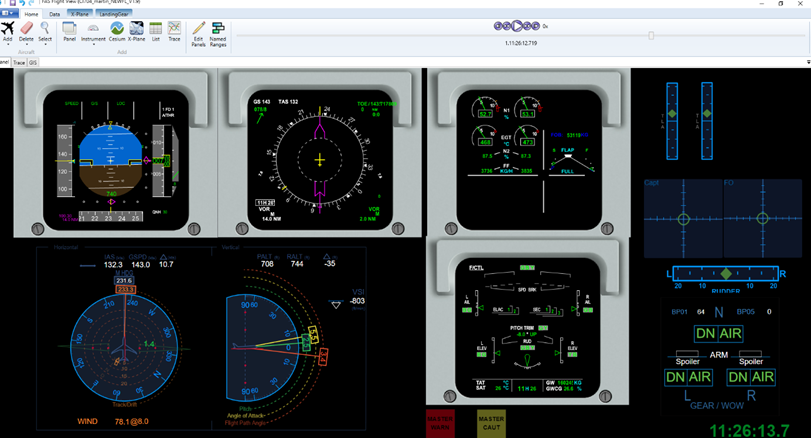Click the horizontal heading compass dial
Image resolution: width=811 pixels, height=438 pixels.
point(124,348)
